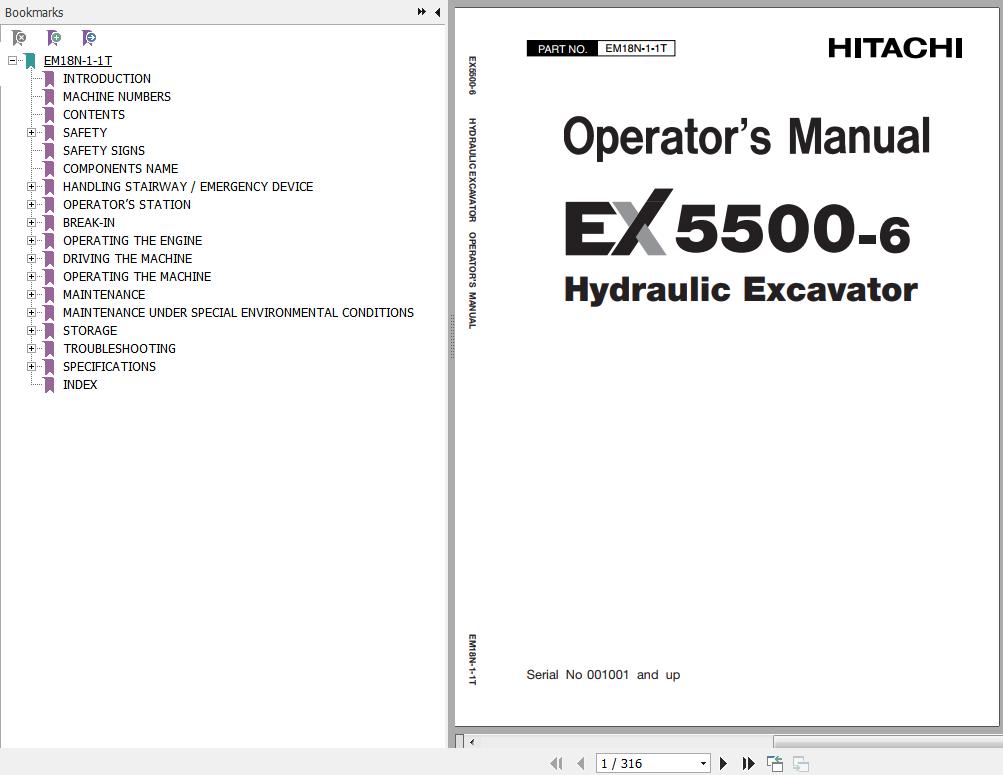Click the Bookmarks panel title
The height and width of the screenshot is (775, 1003).
[x=34, y=12]
